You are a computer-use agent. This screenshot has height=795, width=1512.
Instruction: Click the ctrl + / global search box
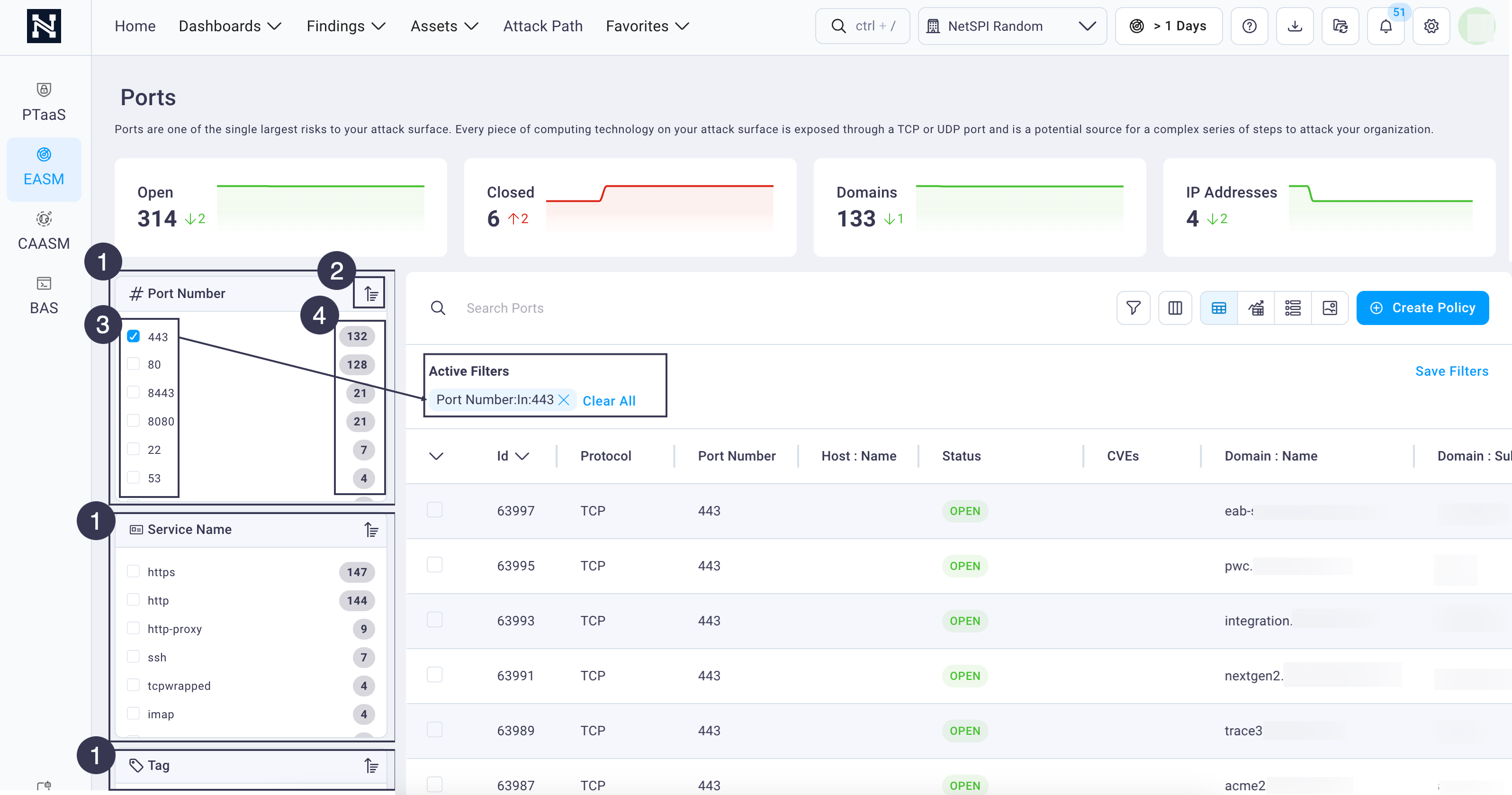(862, 26)
